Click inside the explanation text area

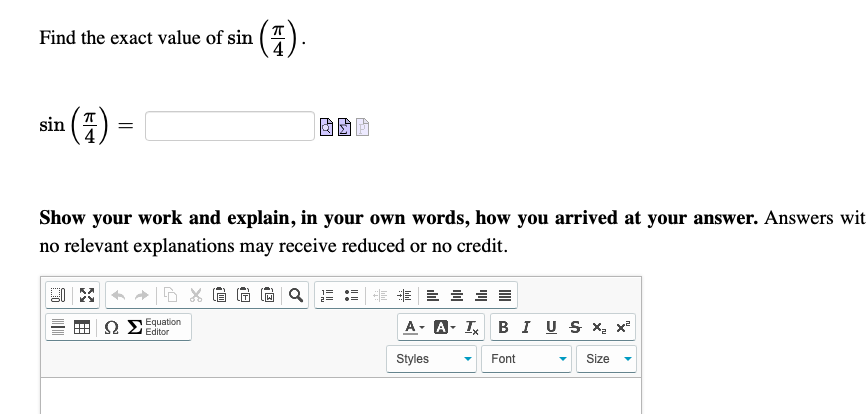pos(341,396)
